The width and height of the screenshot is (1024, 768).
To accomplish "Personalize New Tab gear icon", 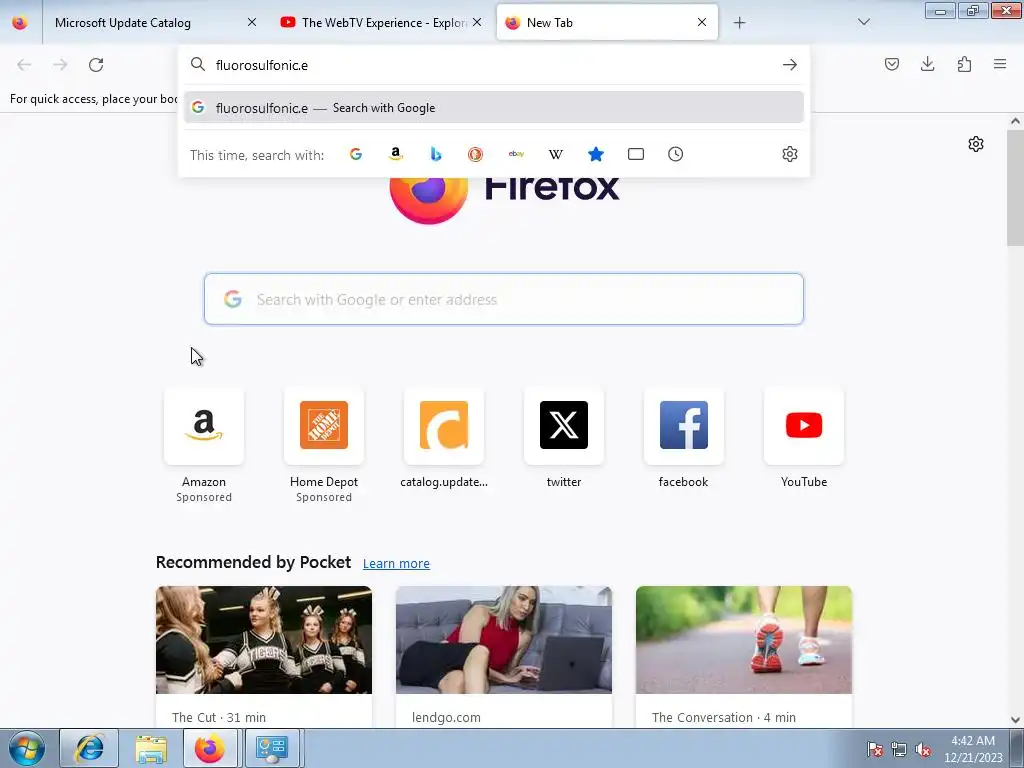I will (976, 144).
